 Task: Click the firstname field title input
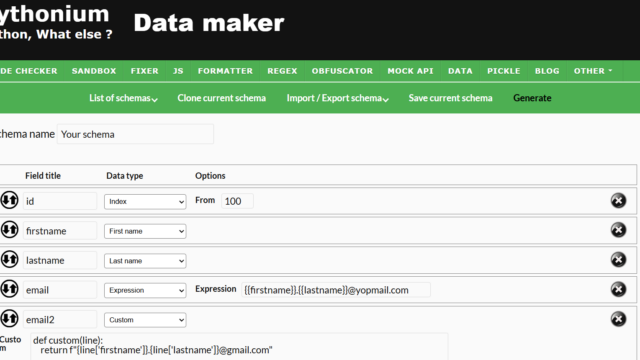click(x=60, y=231)
